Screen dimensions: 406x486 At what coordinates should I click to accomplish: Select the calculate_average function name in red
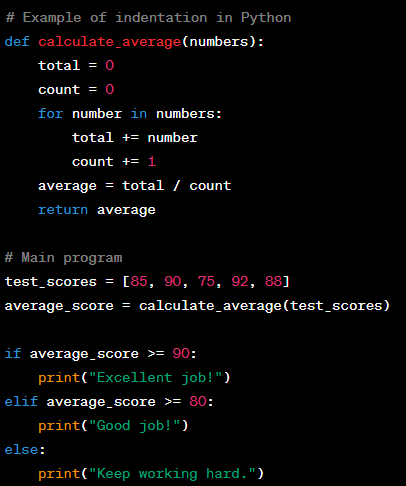point(110,42)
